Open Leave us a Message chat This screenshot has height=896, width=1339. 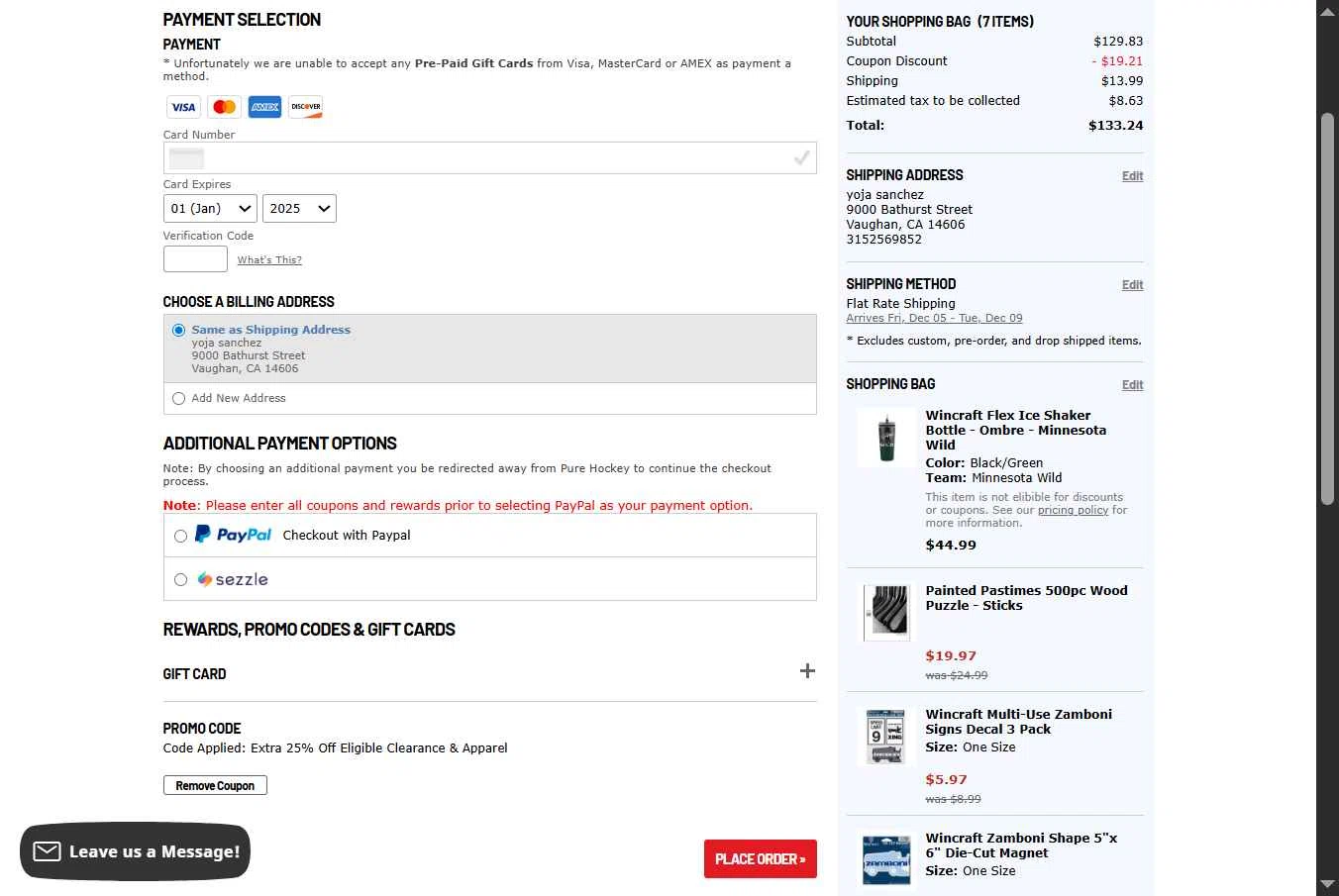pos(135,851)
